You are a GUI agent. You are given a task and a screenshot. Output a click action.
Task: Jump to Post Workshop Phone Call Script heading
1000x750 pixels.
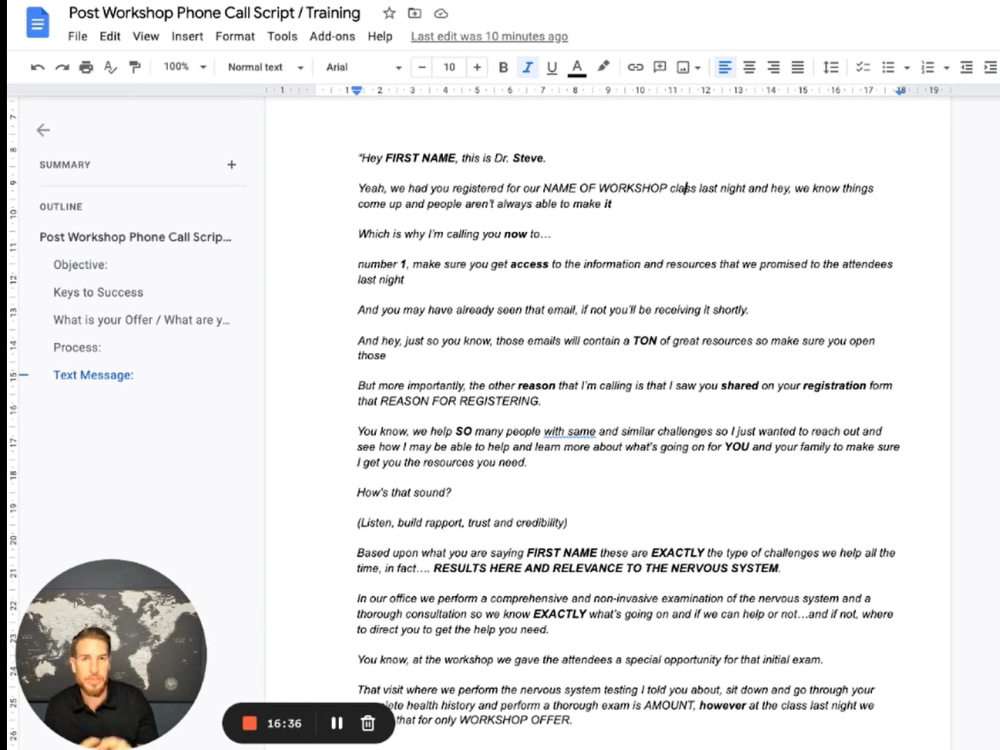point(135,237)
